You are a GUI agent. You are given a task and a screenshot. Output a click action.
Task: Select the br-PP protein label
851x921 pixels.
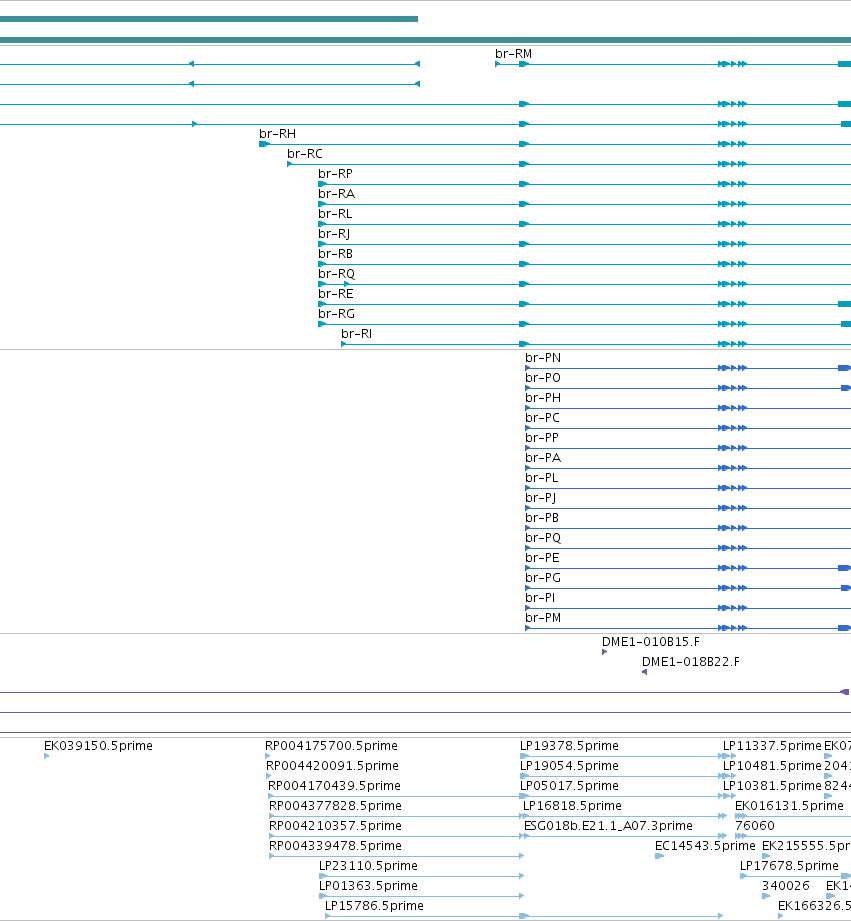click(542, 438)
